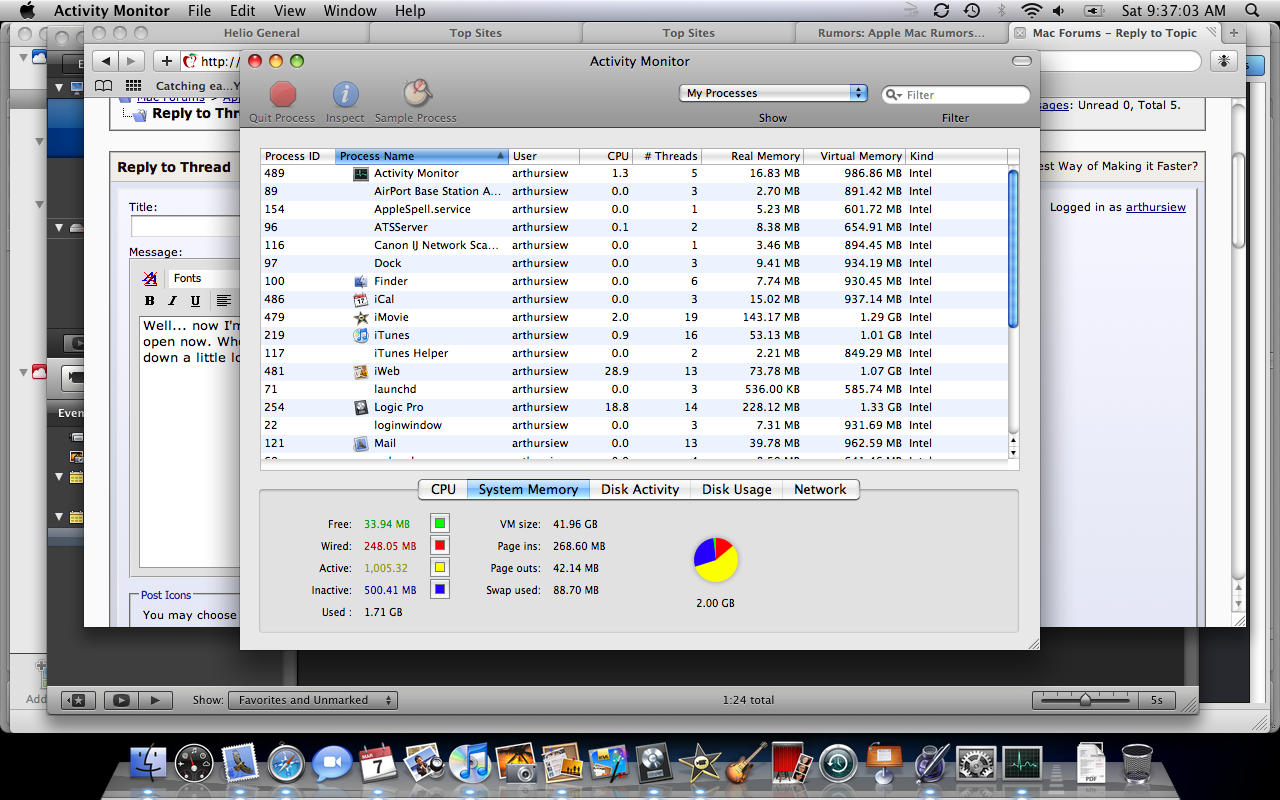The image size is (1280, 800).
Task: Click the Virtual Memory column header
Action: (855, 156)
